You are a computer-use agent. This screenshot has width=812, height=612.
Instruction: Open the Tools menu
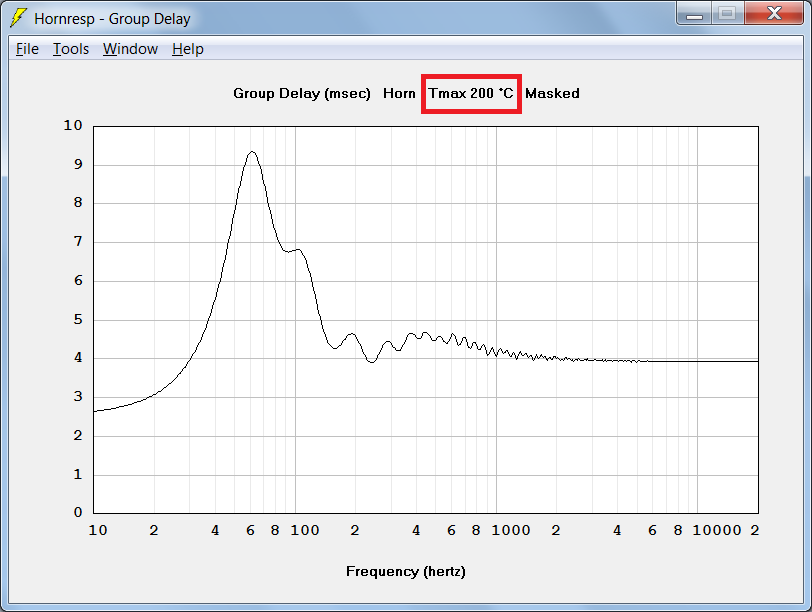pos(71,49)
